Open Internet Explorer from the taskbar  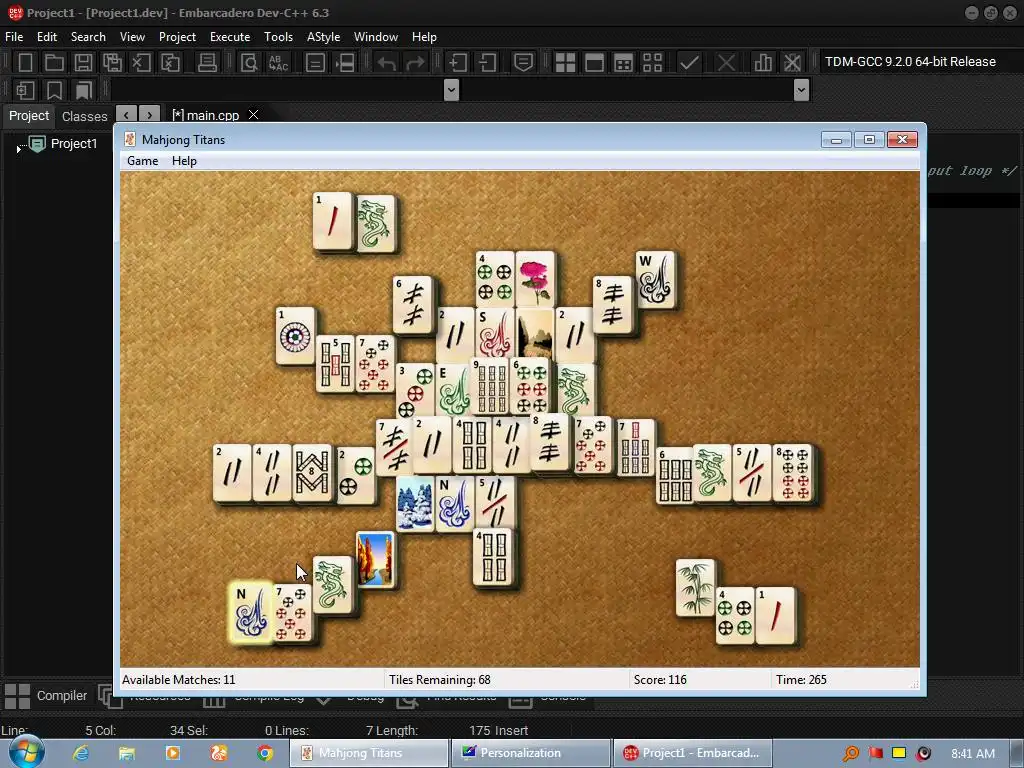[81, 753]
